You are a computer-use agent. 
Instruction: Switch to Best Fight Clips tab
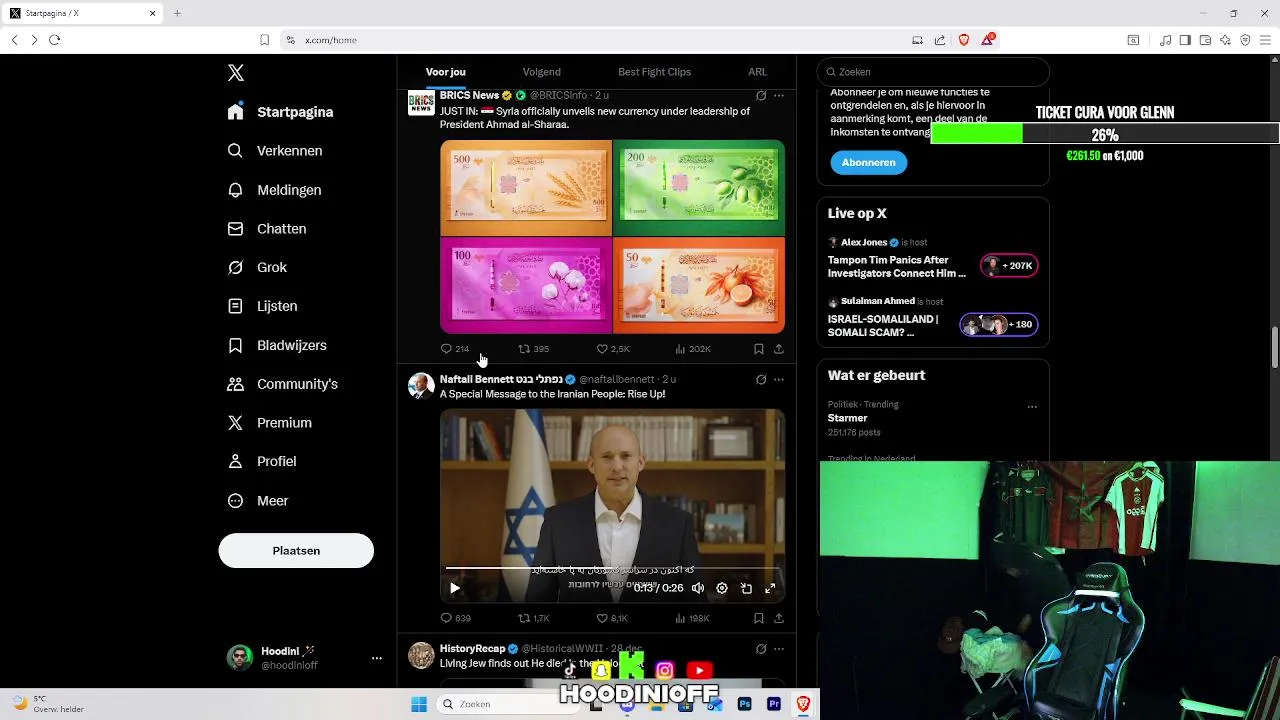tap(654, 72)
